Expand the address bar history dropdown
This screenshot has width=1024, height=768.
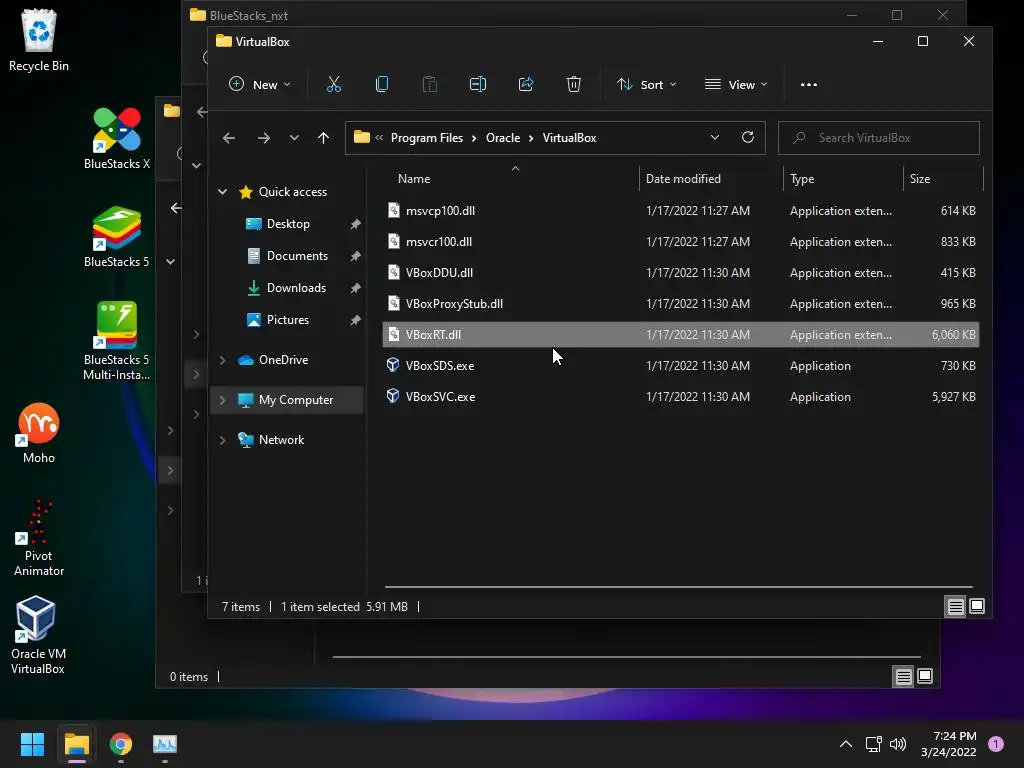(x=715, y=137)
